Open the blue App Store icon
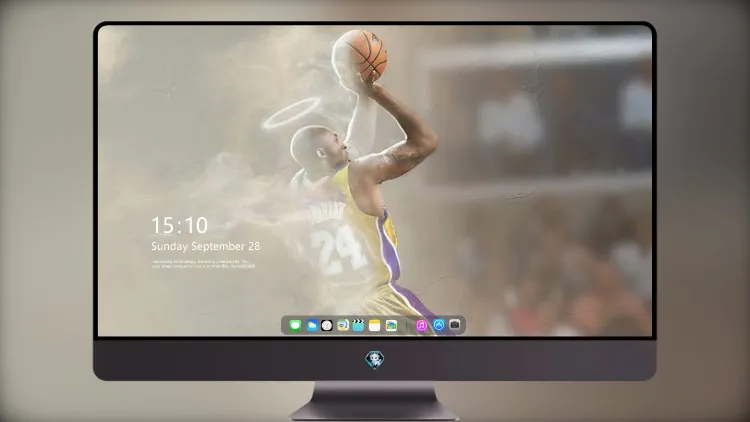This screenshot has height=422, width=750. (x=439, y=325)
